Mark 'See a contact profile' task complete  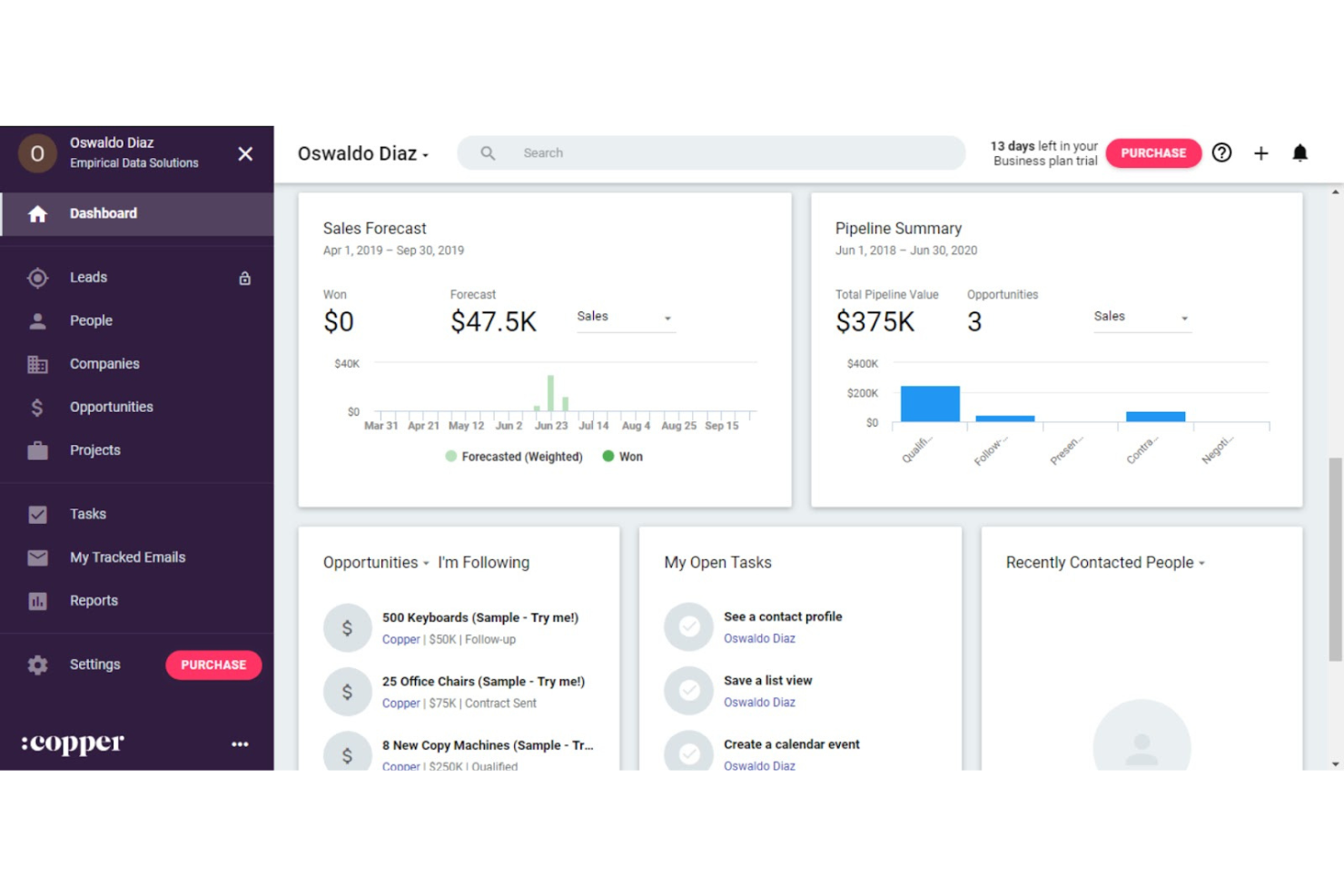click(x=688, y=626)
